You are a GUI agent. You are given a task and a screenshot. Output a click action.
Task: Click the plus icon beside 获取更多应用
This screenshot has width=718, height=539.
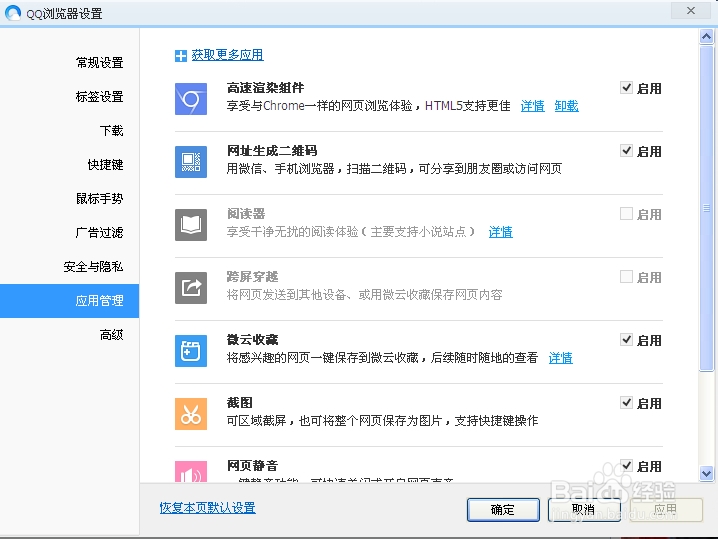(181, 56)
